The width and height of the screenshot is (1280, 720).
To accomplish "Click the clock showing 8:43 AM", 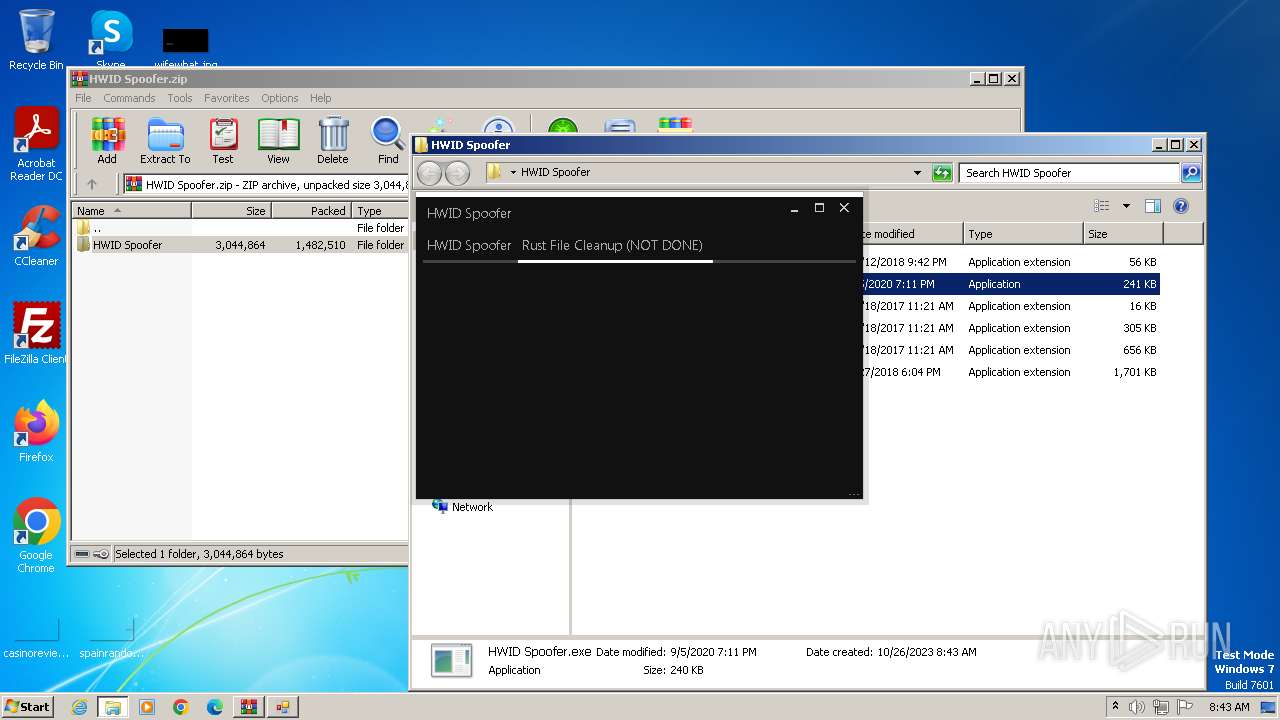I will click(1229, 707).
